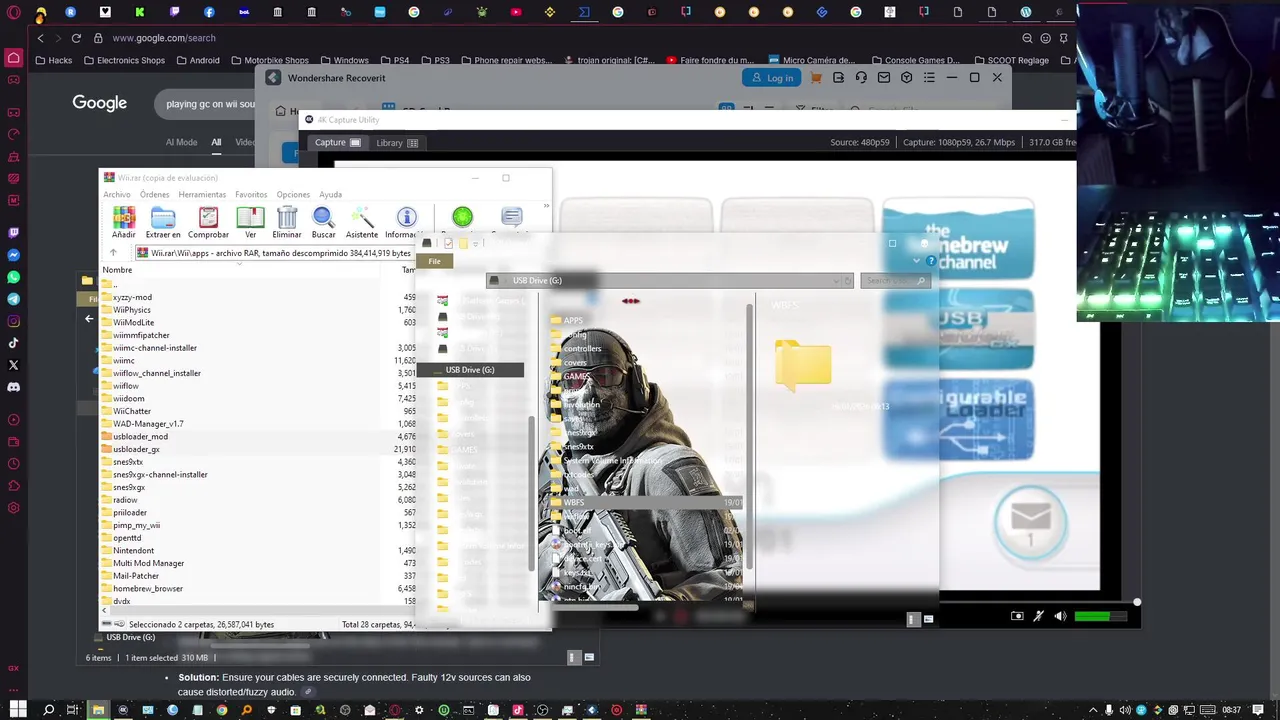Open the Motorbike Shops bookmark folder
1280x720 pixels.
(270, 60)
